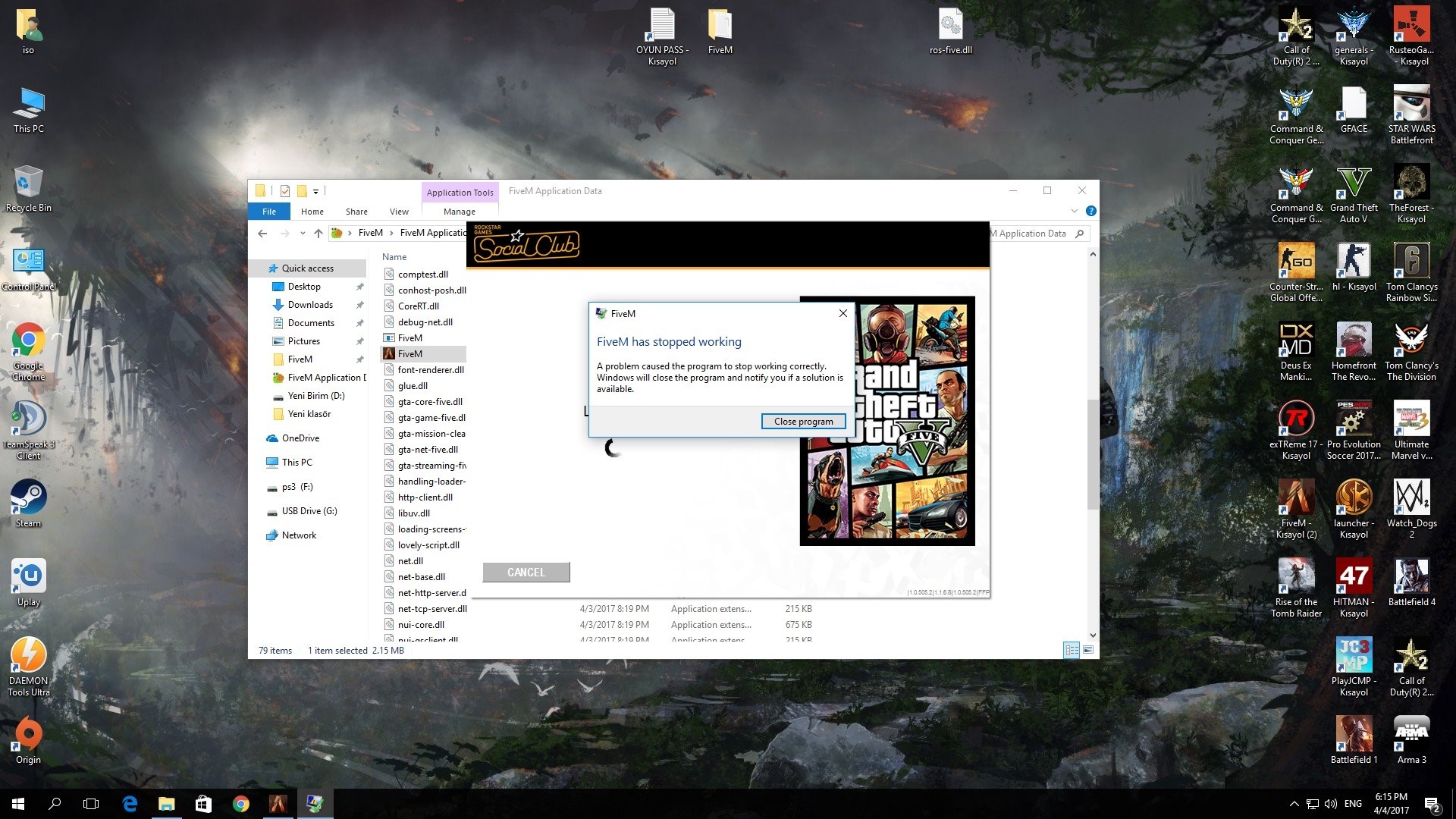Click the search Application Data box
Screen dimensions: 1456x819
pos(1039,234)
